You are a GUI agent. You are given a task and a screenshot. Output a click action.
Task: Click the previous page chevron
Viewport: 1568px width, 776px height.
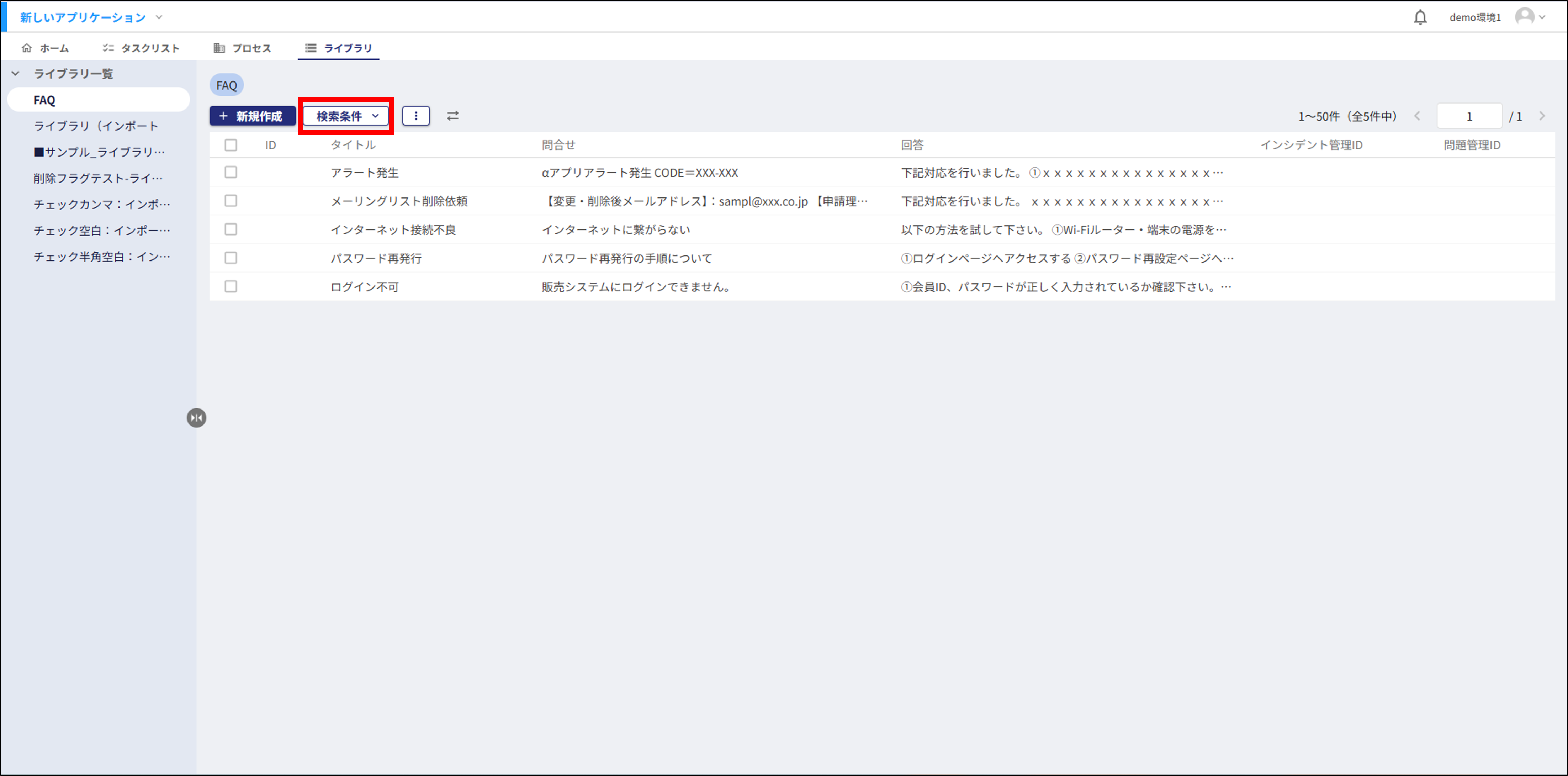pyautogui.click(x=1418, y=116)
